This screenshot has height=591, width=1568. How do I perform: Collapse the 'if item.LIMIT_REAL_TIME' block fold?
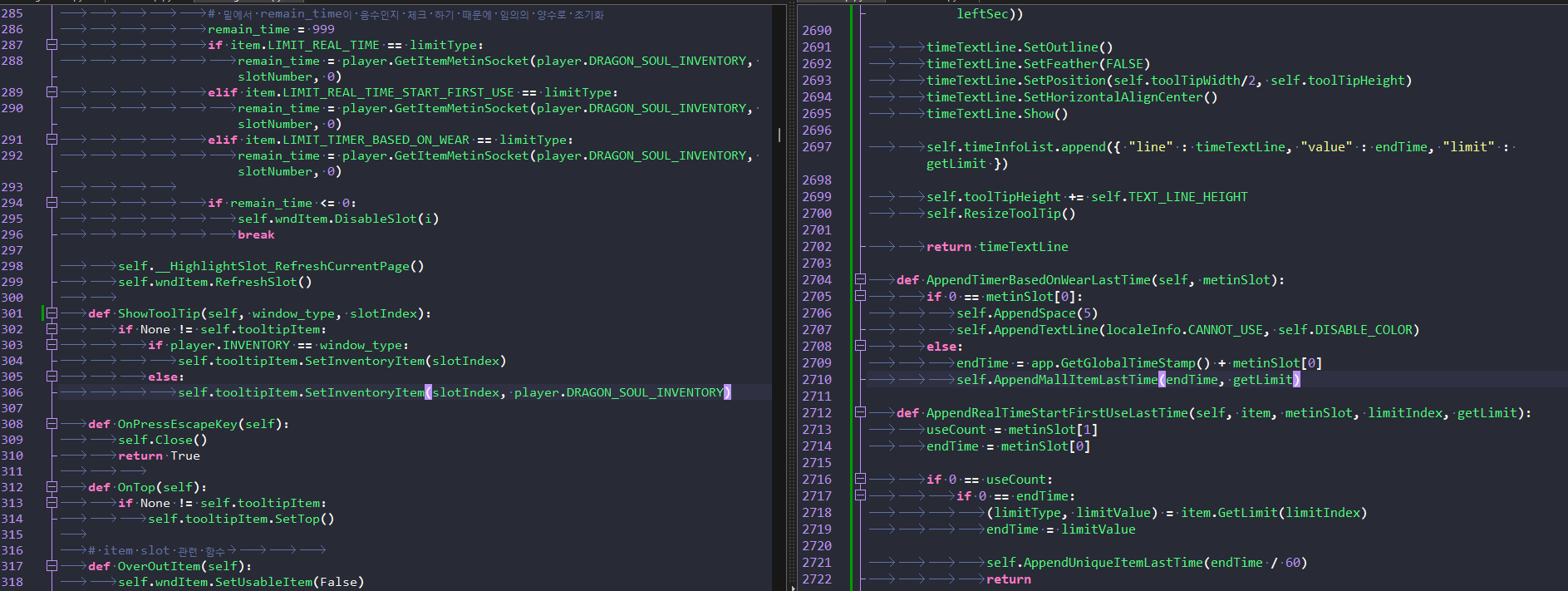click(52, 45)
